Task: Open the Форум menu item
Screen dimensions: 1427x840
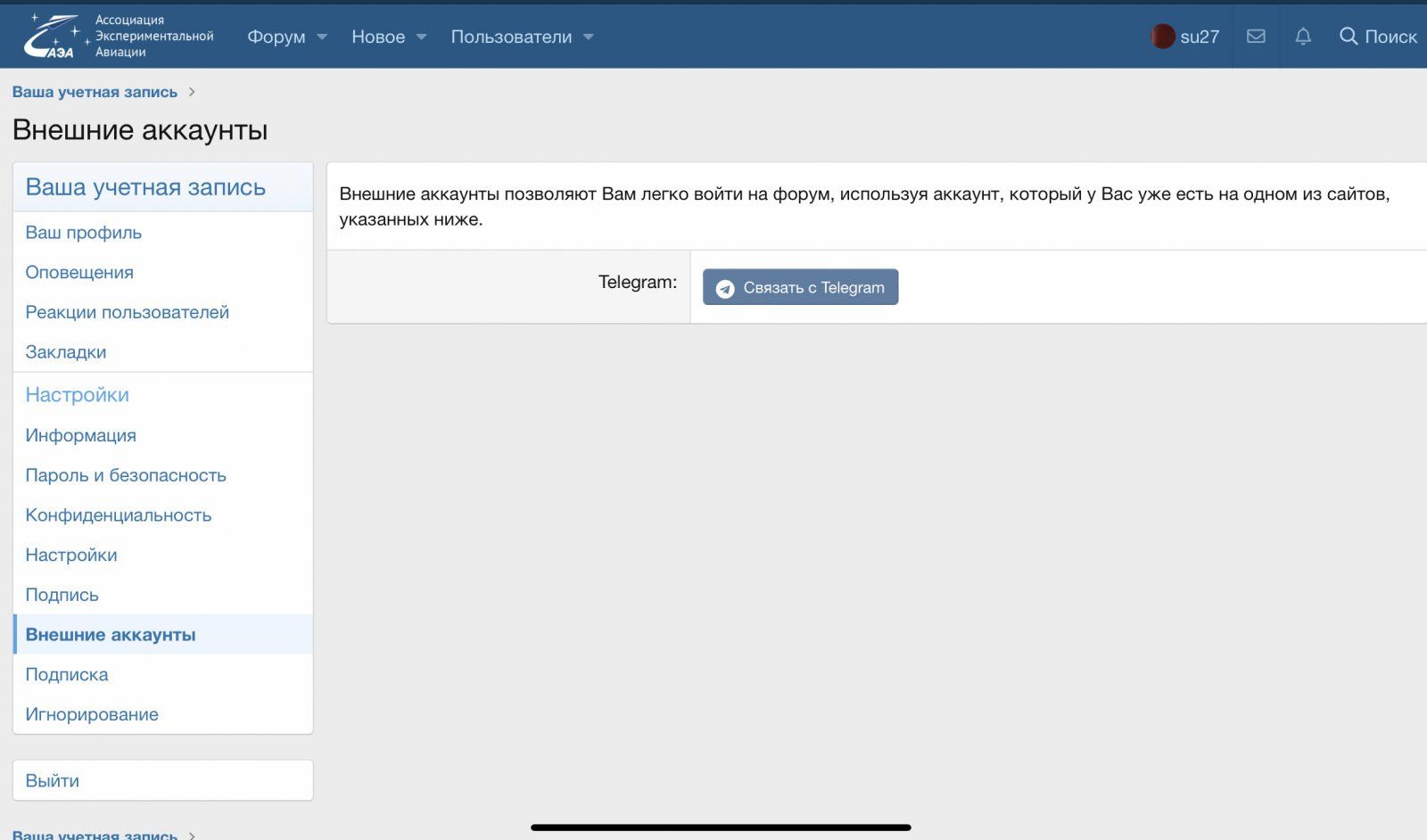Action: (x=276, y=37)
